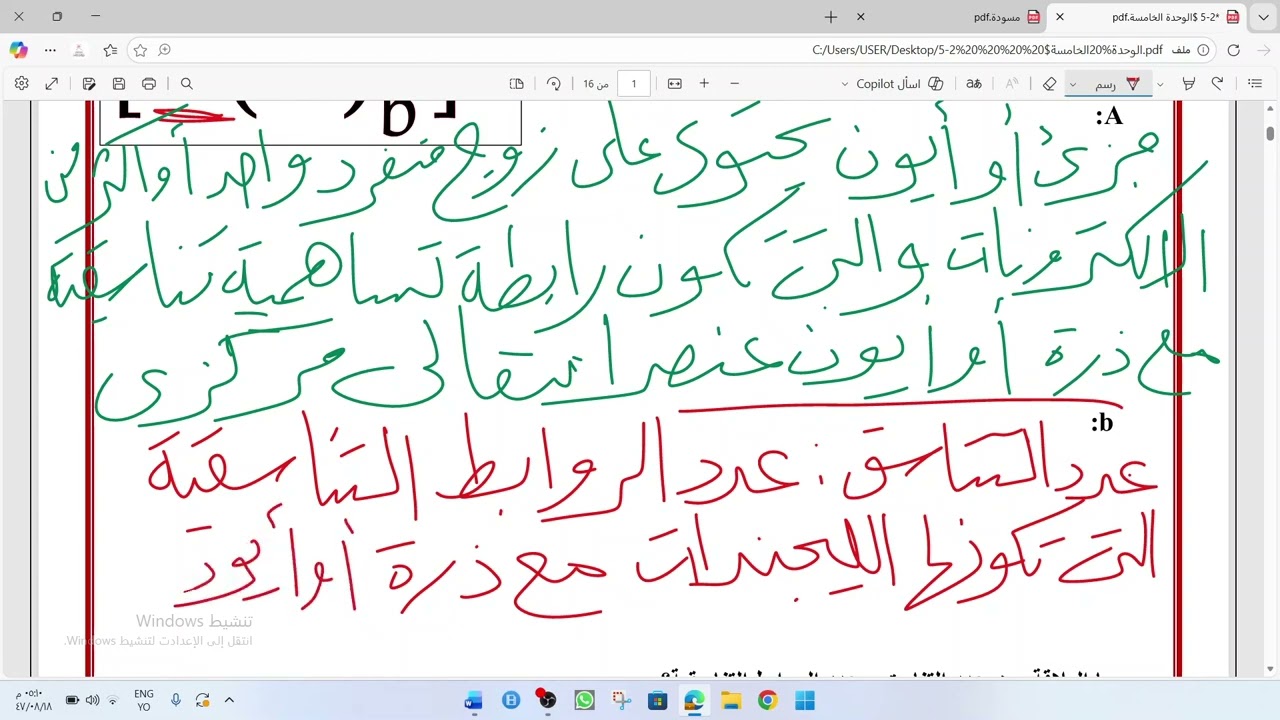Open Snipping Tool from taskbar

pyautogui.click(x=621, y=701)
